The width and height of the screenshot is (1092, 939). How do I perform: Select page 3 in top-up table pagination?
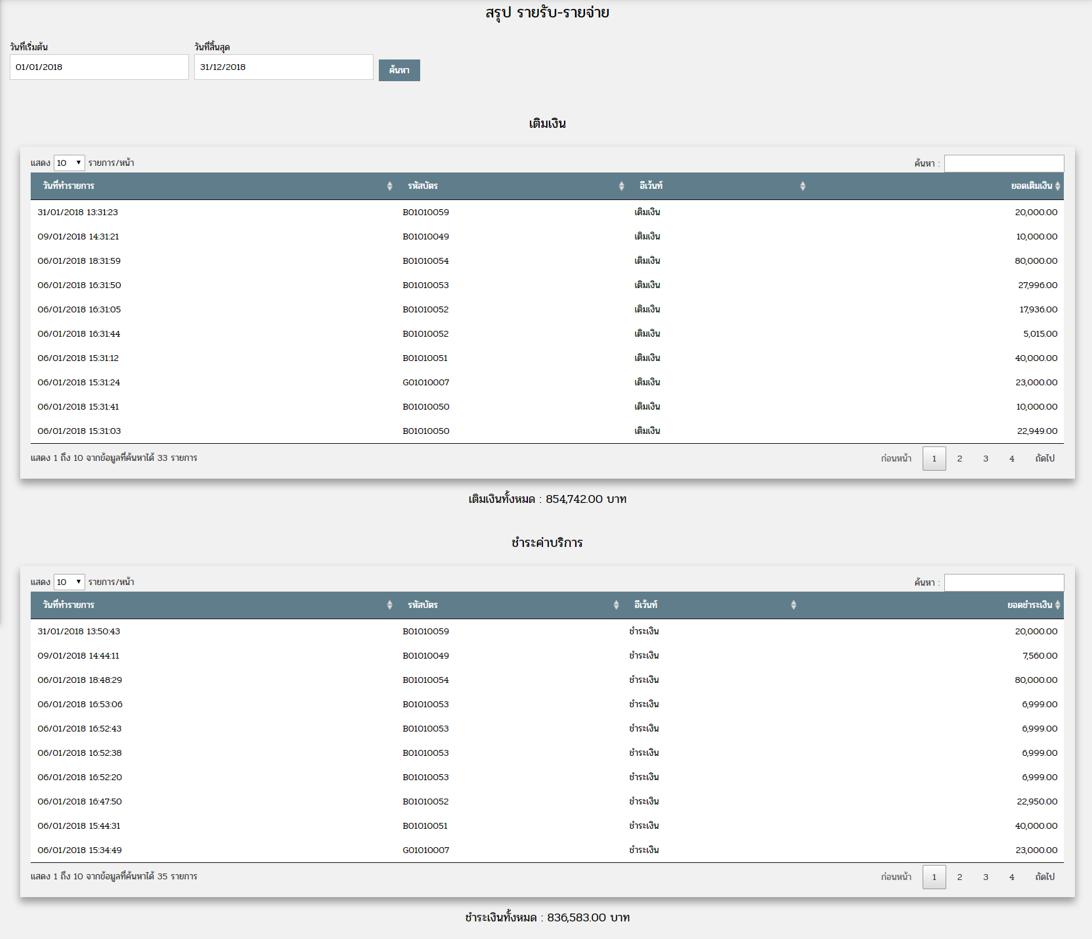pyautogui.click(x=985, y=459)
